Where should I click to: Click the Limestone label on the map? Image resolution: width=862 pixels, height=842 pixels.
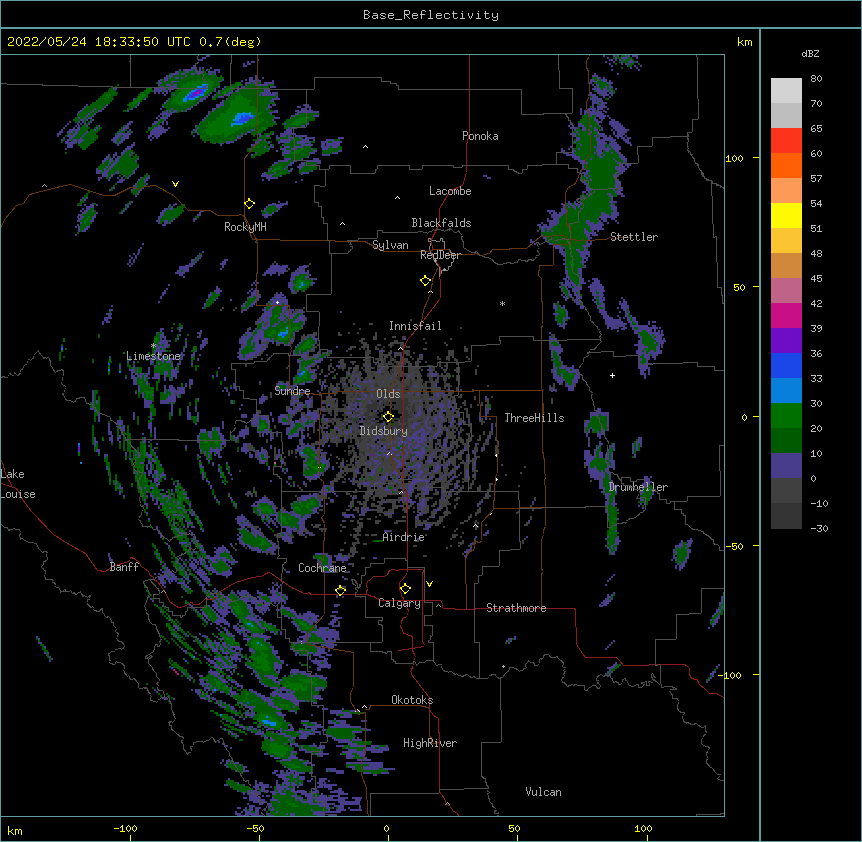tap(153, 356)
